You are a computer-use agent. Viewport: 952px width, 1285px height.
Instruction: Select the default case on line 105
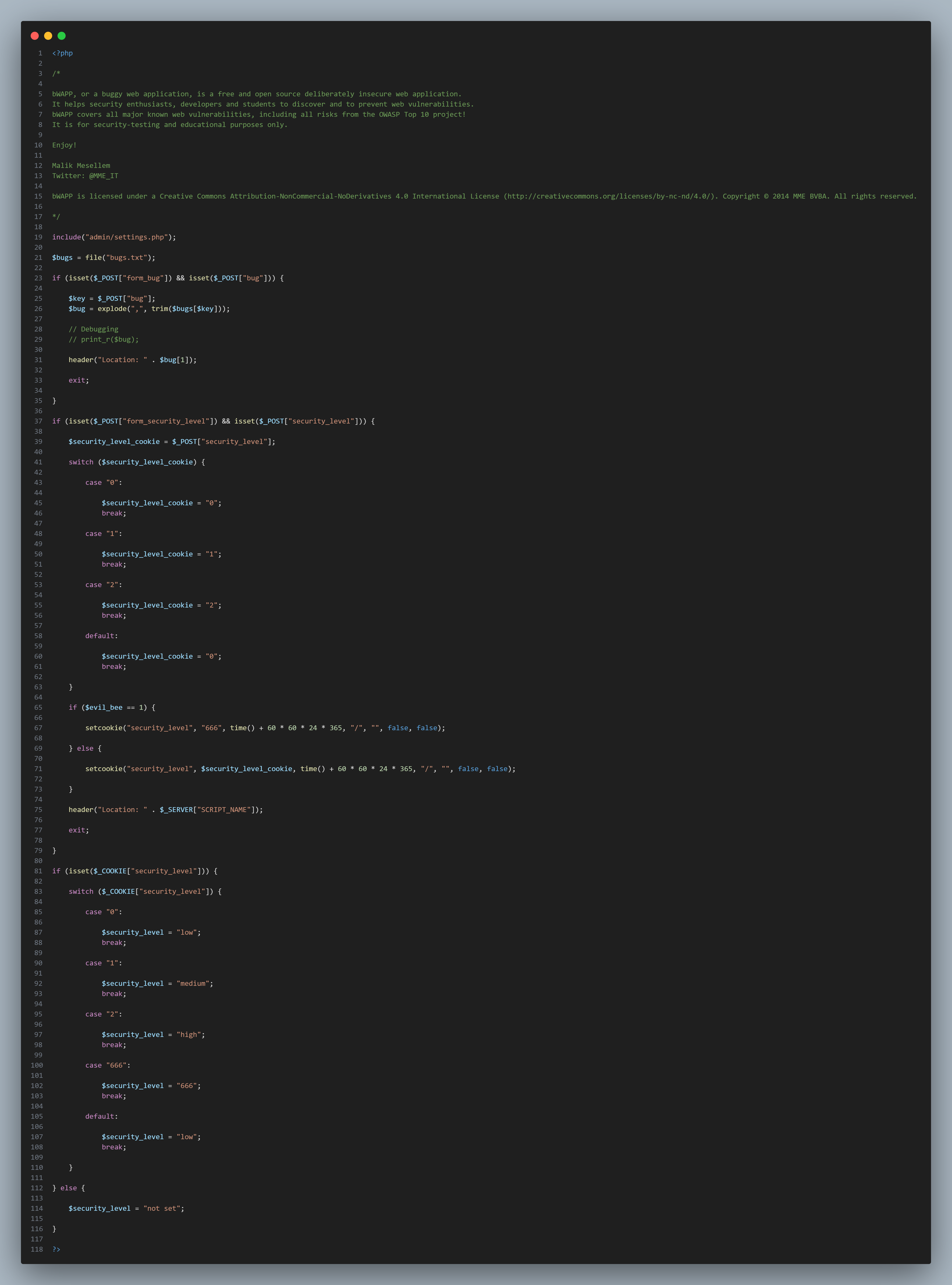click(101, 1116)
